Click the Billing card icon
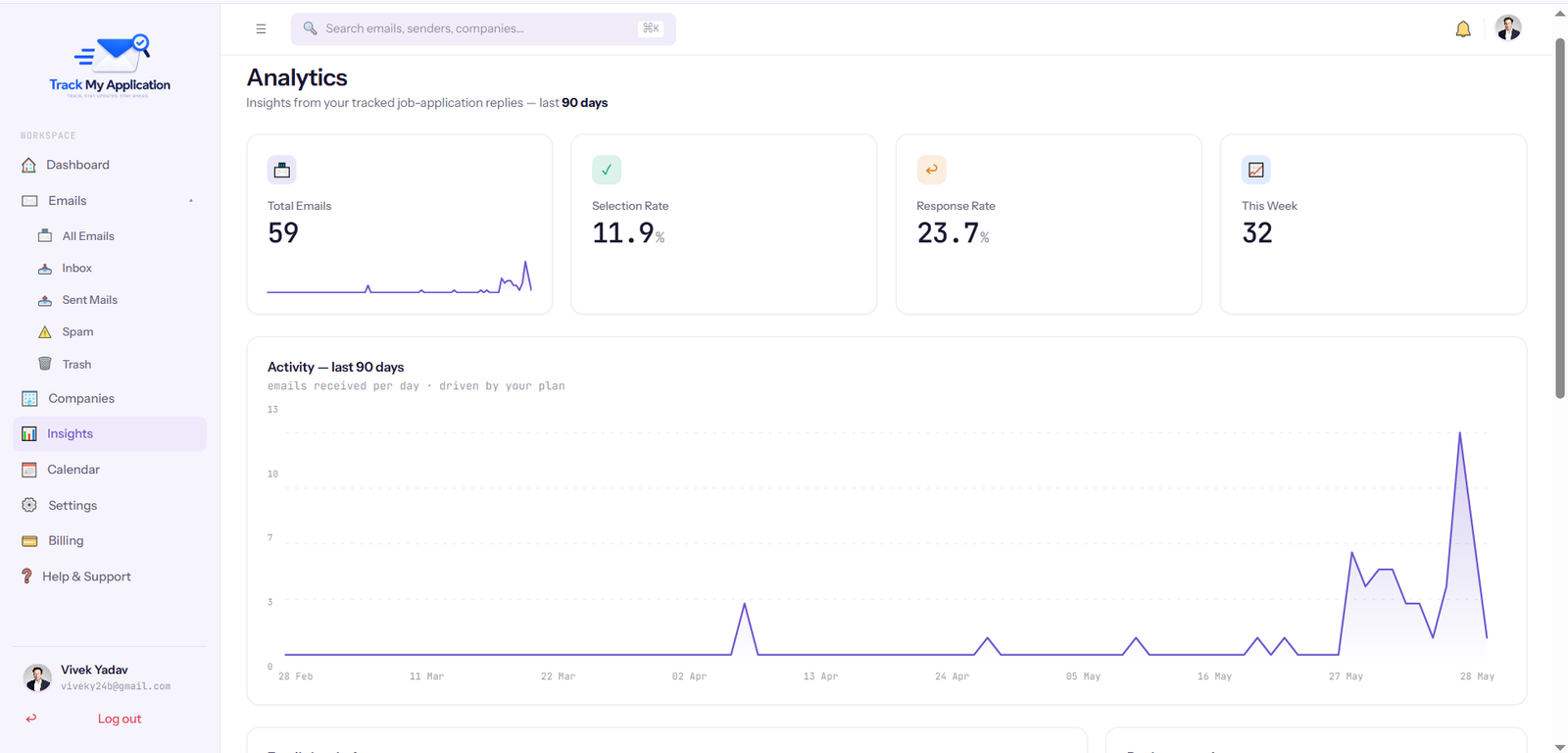 [x=29, y=541]
